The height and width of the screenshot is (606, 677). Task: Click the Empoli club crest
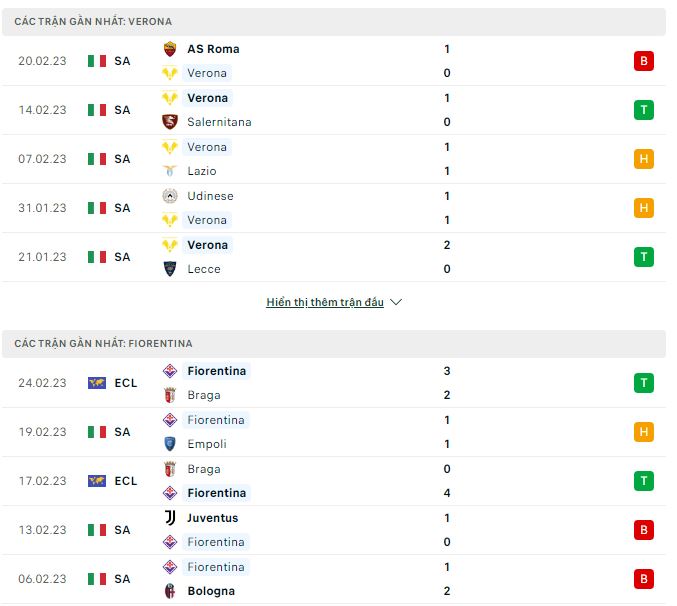(170, 444)
